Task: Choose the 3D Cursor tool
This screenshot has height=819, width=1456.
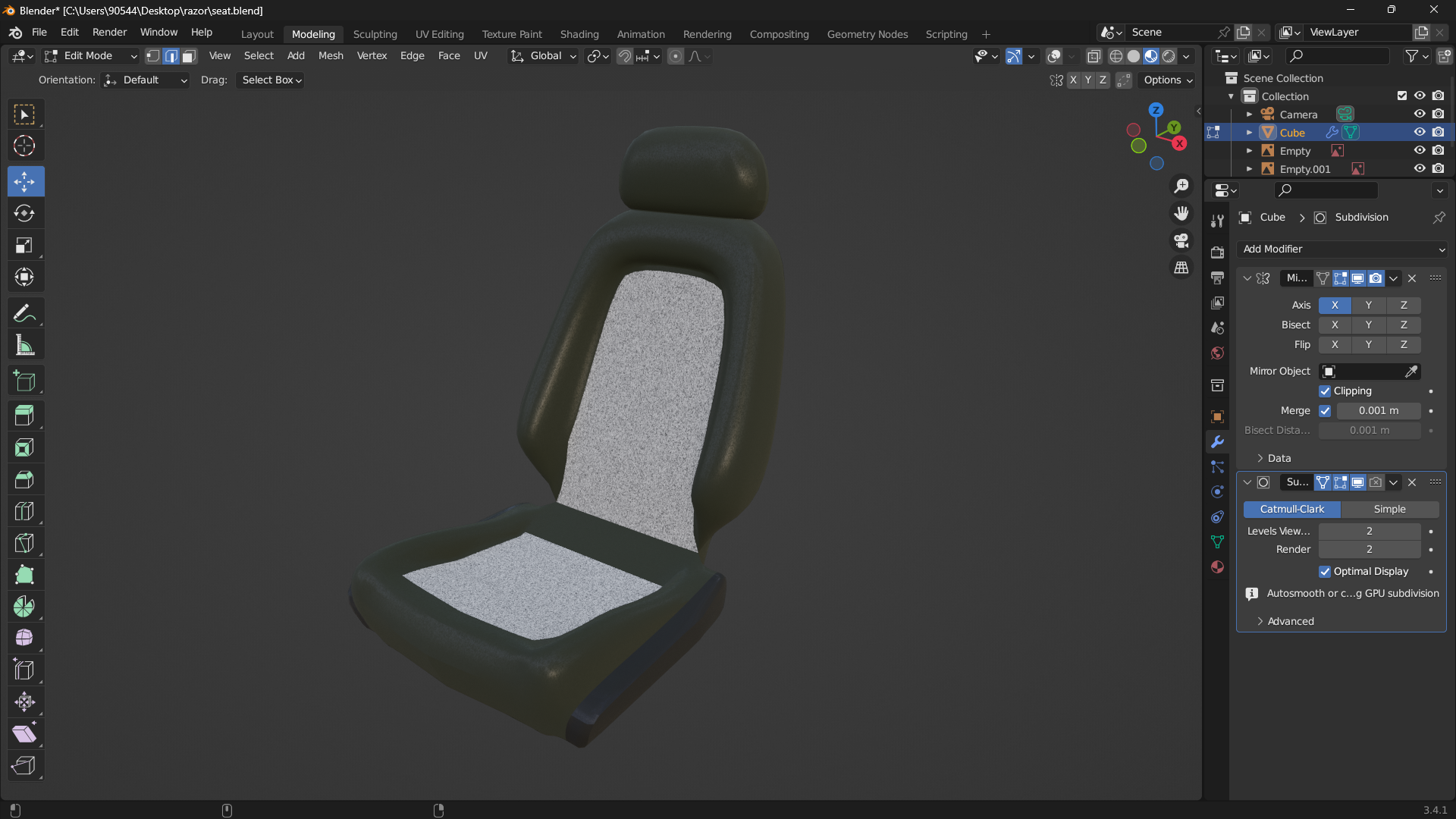Action: [x=24, y=146]
